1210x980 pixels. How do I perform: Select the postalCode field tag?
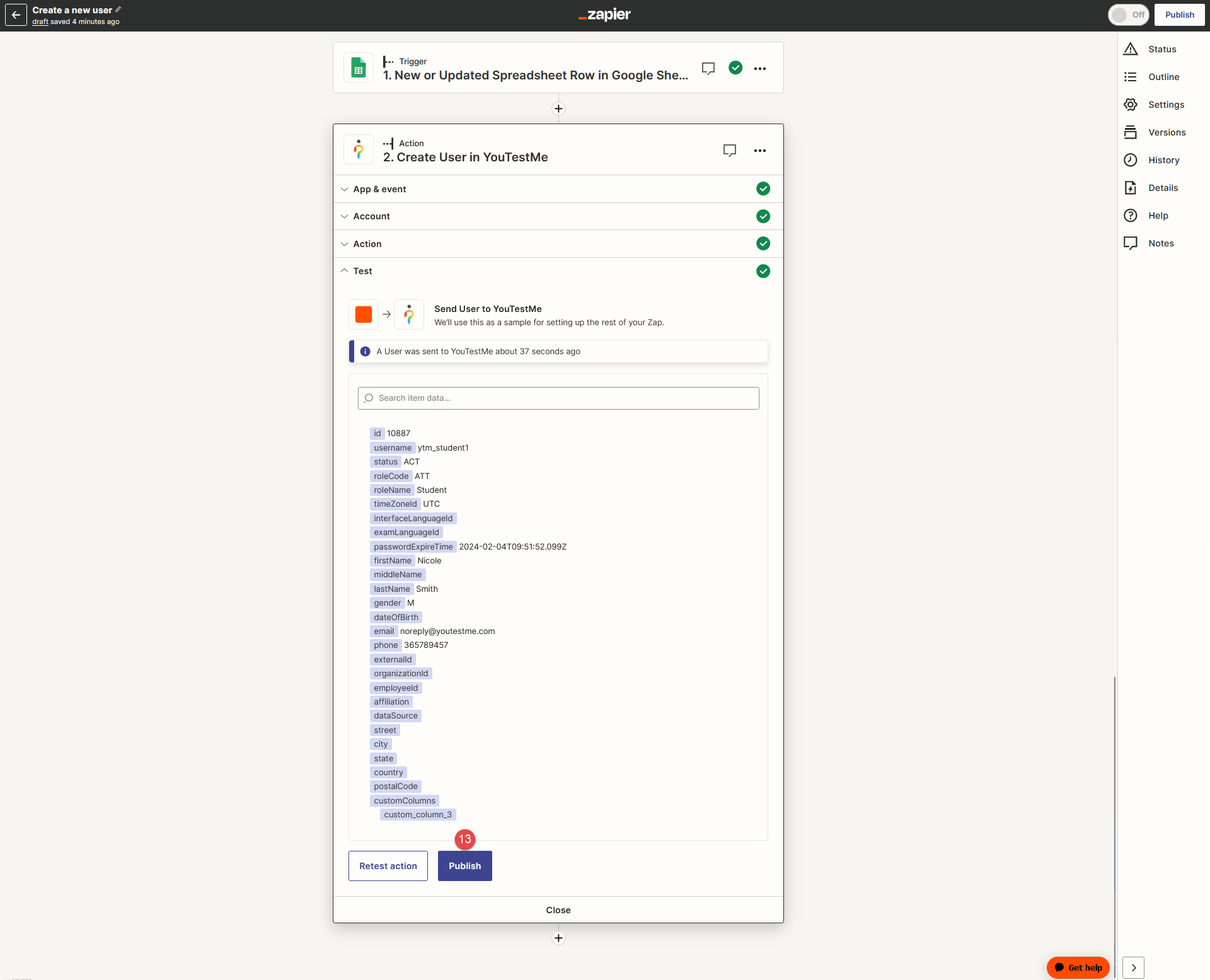(396, 786)
